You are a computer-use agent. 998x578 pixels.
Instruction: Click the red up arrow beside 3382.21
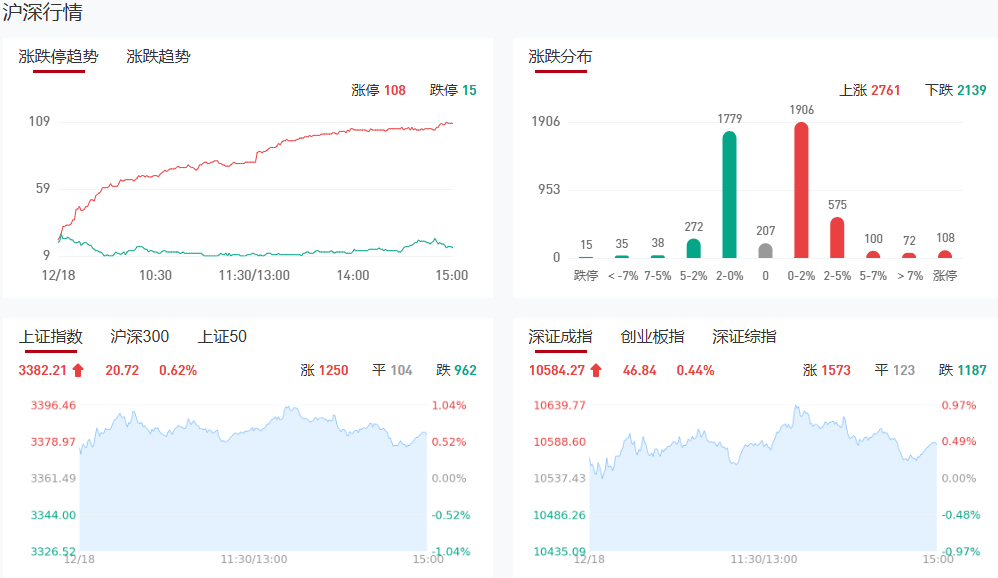(78, 370)
